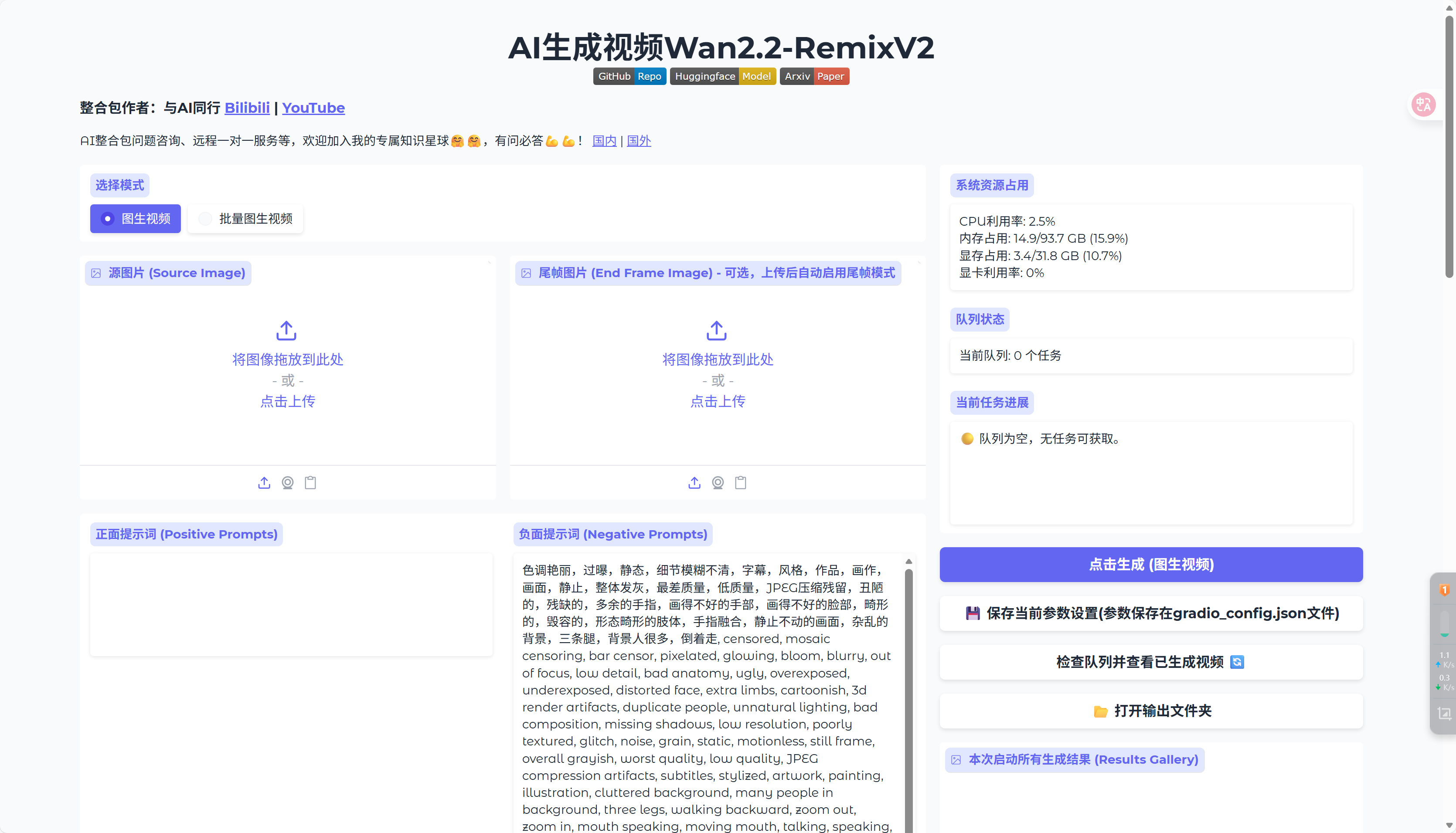Click webcam icon under Source Image
1456x833 pixels.
[x=287, y=482]
